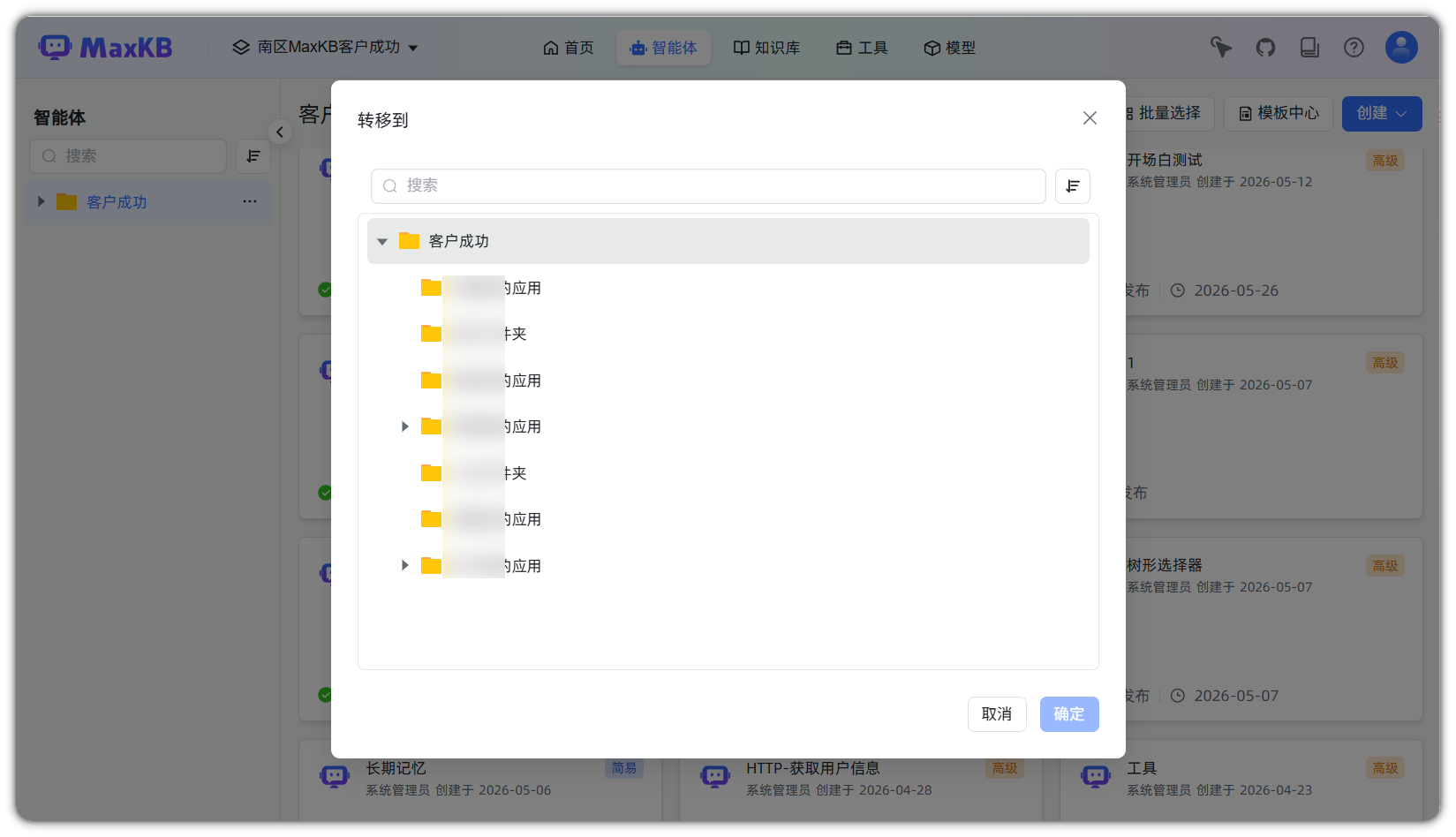
Task: Collapse the 客户成功 folder in dialog tree
Action: pos(382,241)
